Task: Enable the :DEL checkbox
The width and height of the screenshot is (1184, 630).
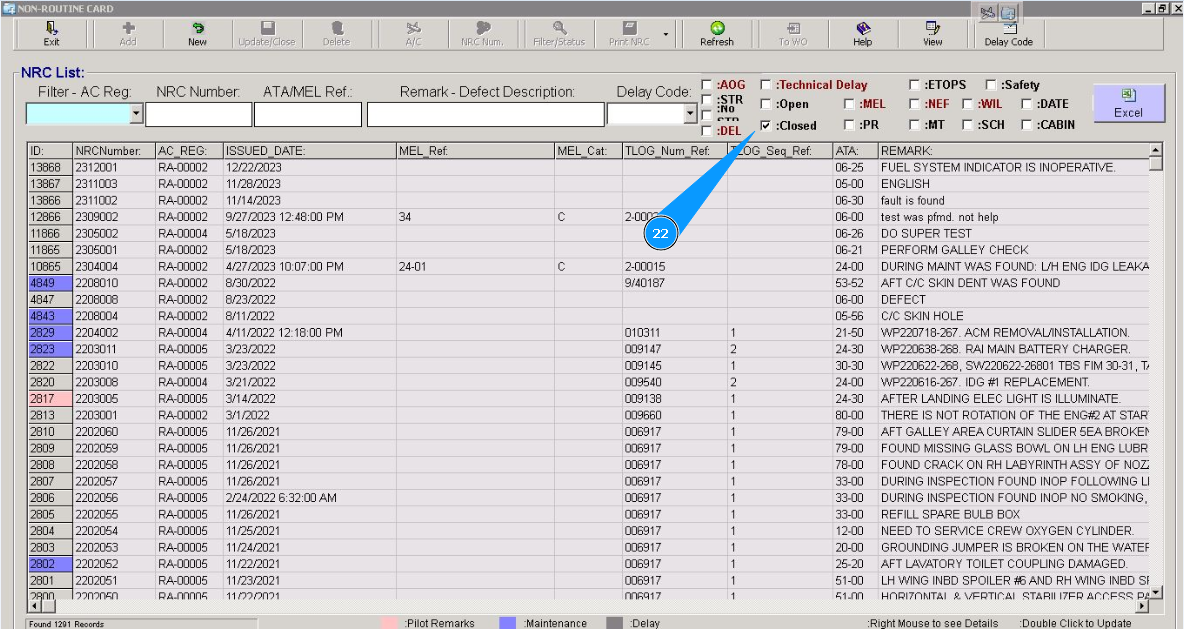Action: click(707, 131)
